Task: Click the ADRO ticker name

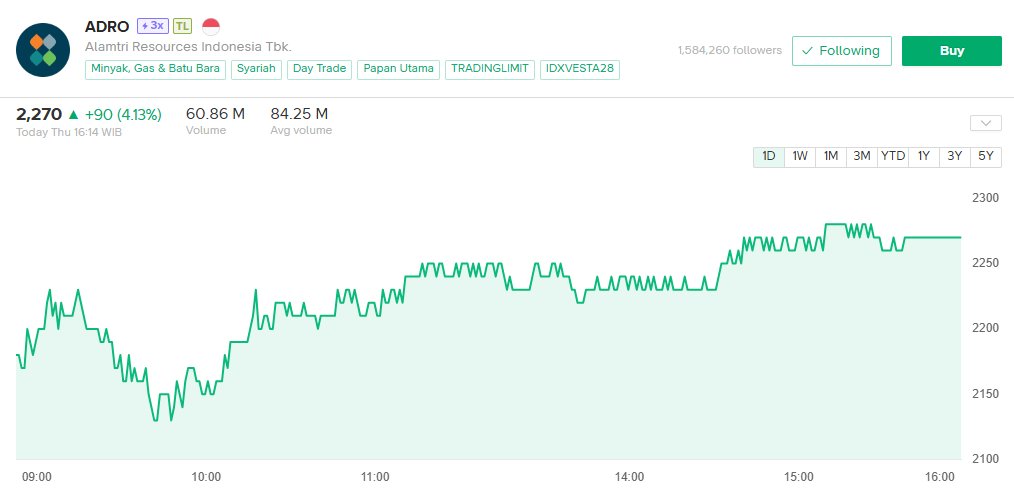Action: [x=107, y=27]
